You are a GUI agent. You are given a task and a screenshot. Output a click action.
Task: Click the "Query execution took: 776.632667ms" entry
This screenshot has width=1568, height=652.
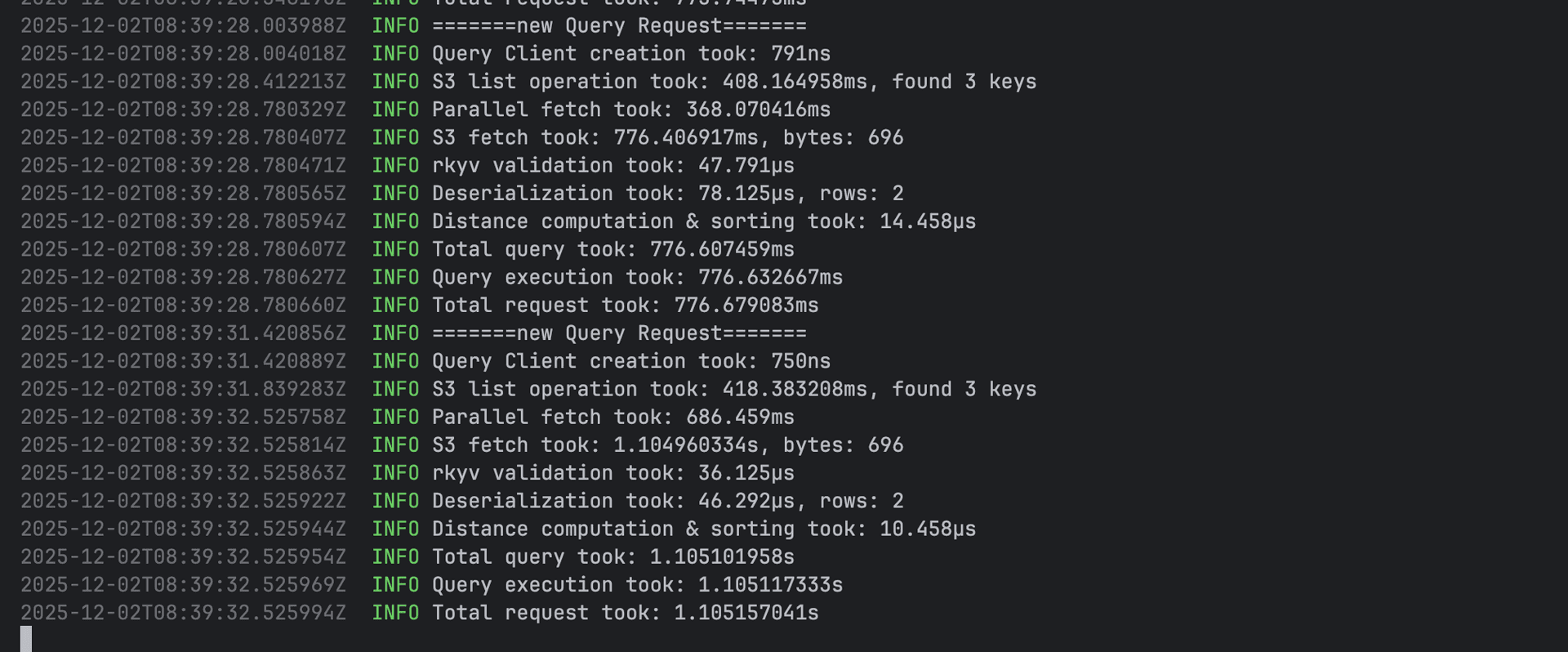[637, 278]
